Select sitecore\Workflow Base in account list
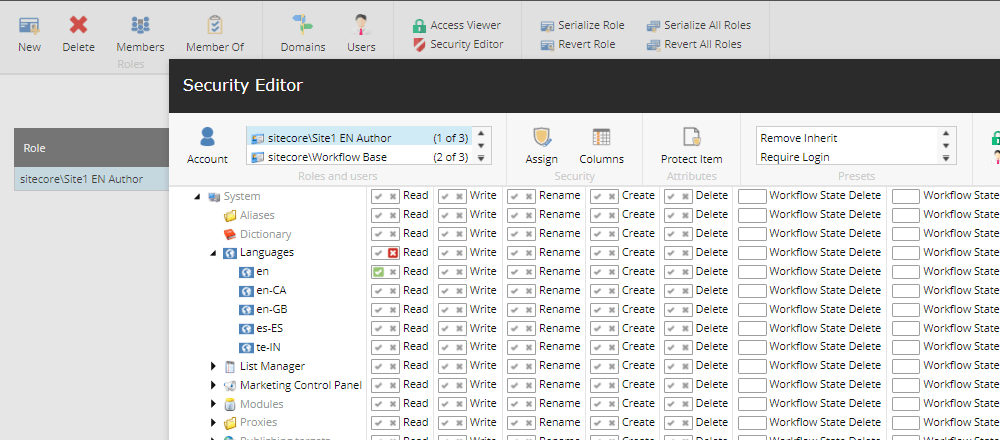 360,157
